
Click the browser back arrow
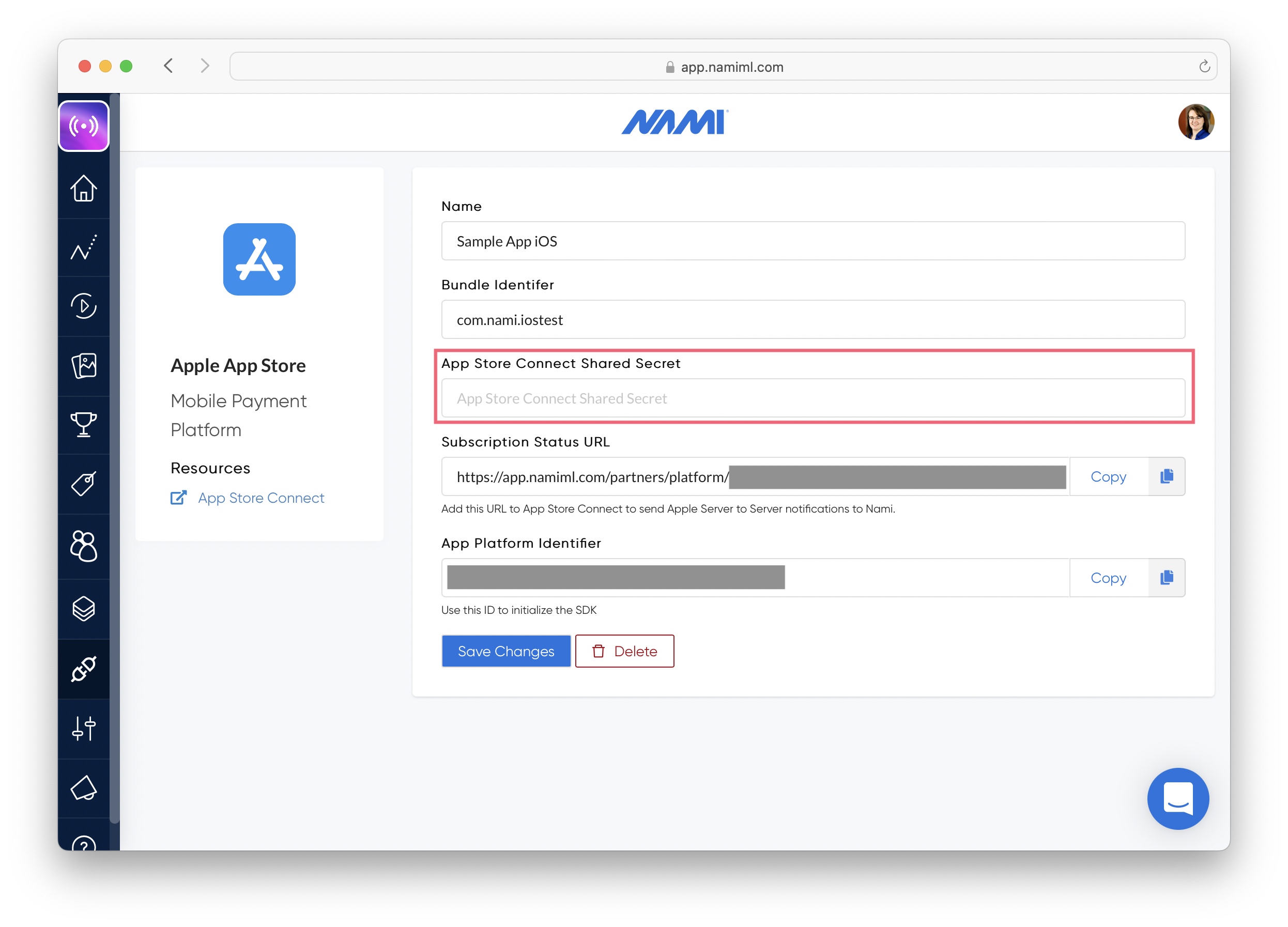coord(168,66)
